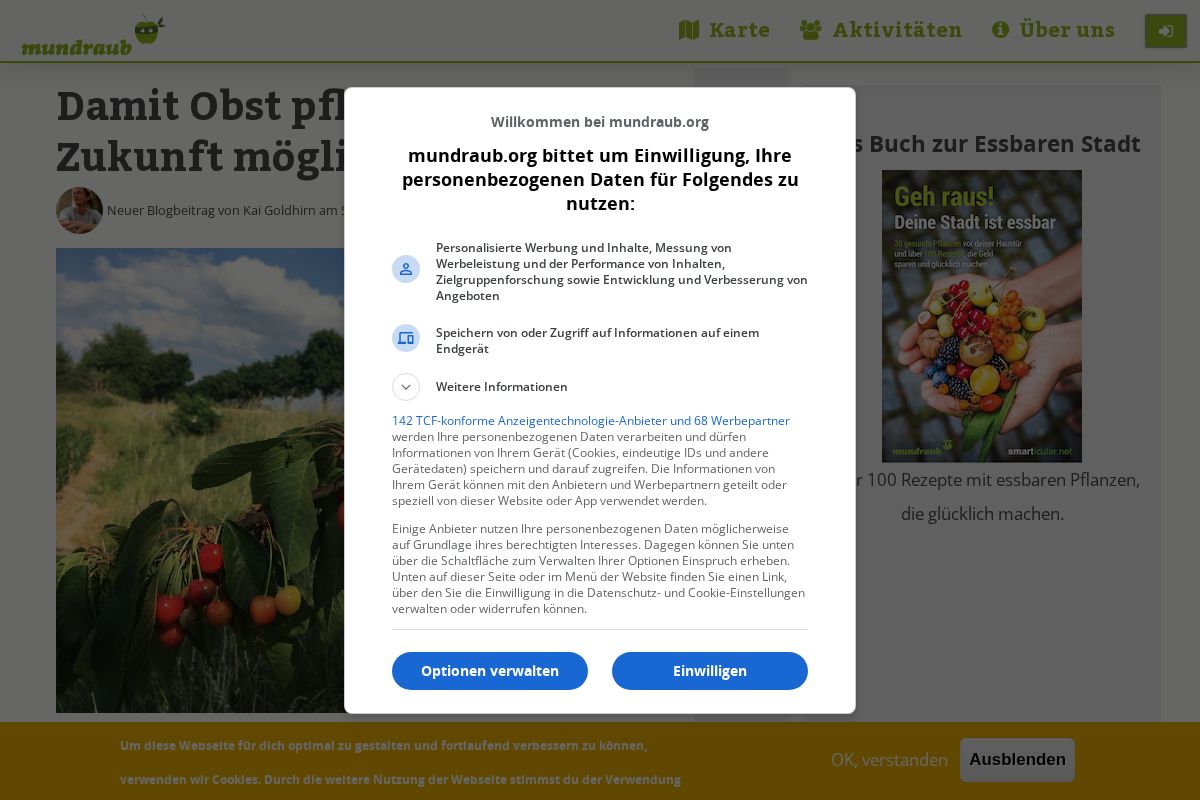Open the Geh raus! book cover
1200x800 pixels.
click(982, 316)
